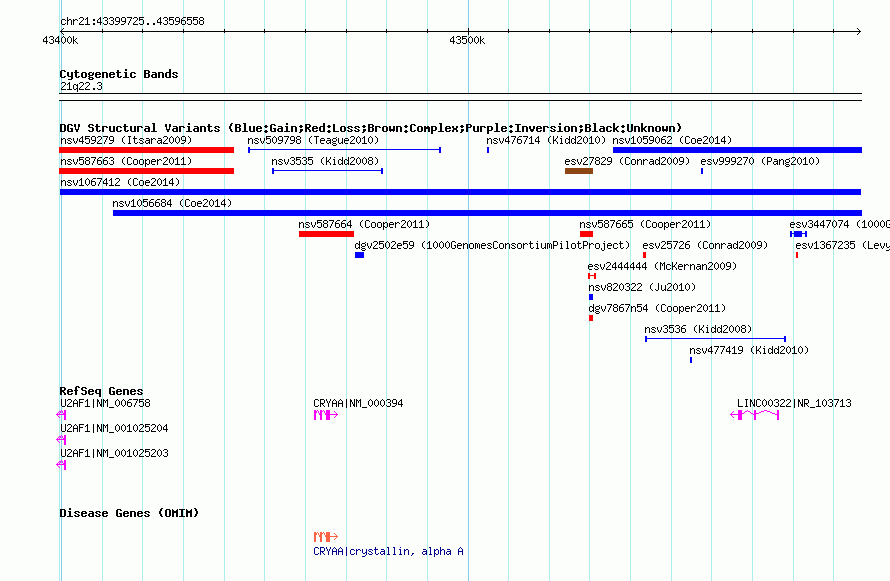Click the Cytogenetic Bands track title
Viewport: 890px width, 581px height.
click(119, 74)
